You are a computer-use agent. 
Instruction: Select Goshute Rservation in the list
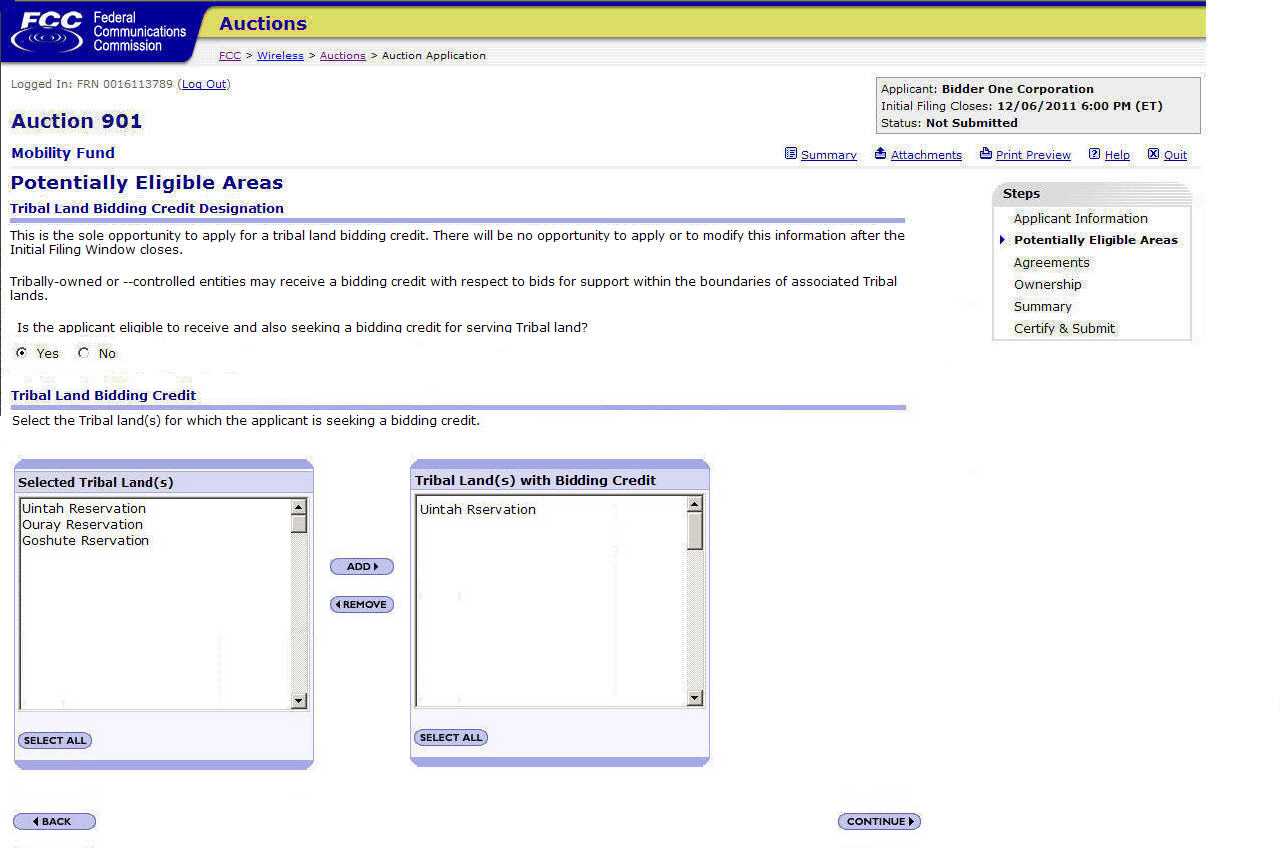85,541
